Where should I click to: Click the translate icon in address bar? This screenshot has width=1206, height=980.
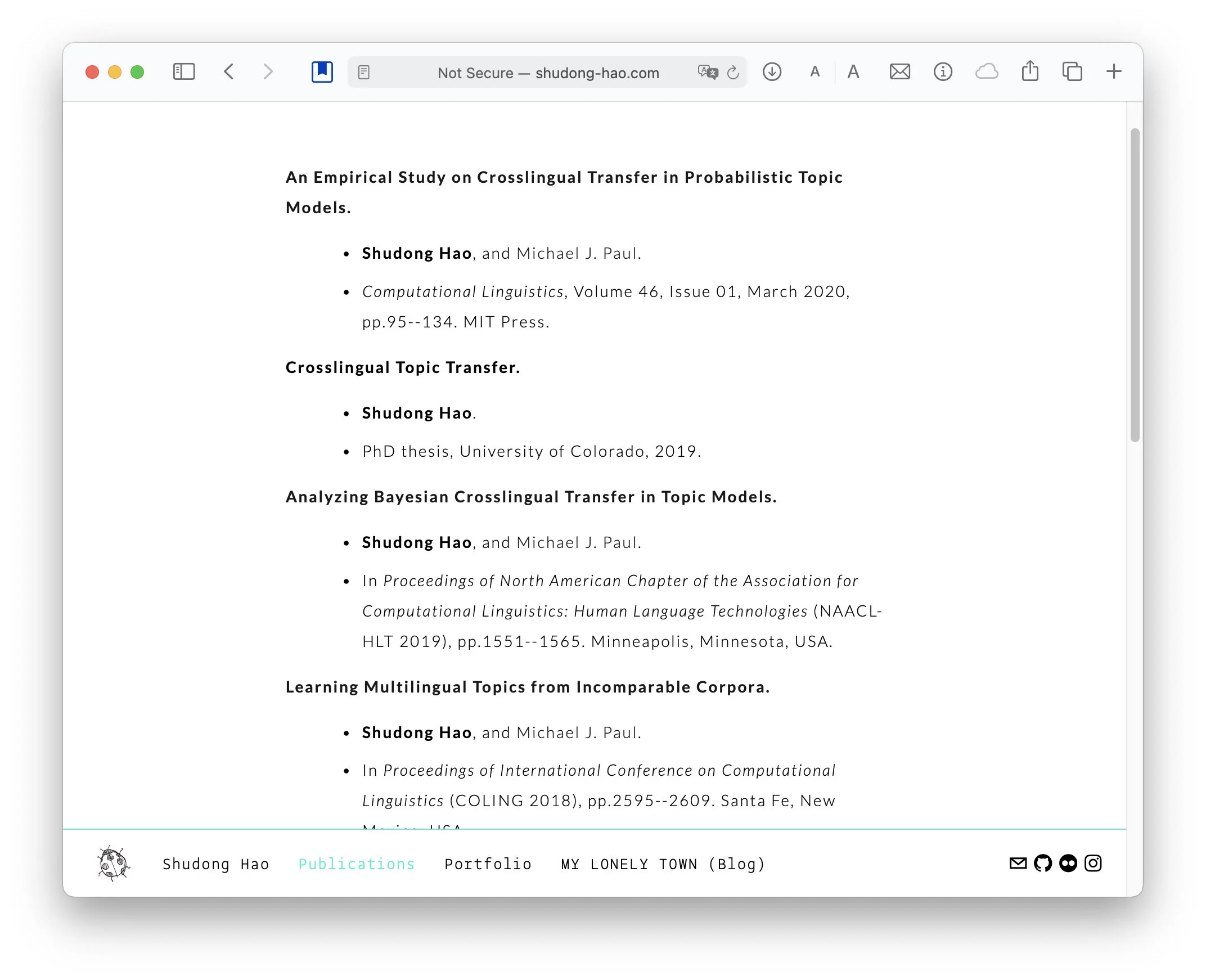[x=708, y=72]
